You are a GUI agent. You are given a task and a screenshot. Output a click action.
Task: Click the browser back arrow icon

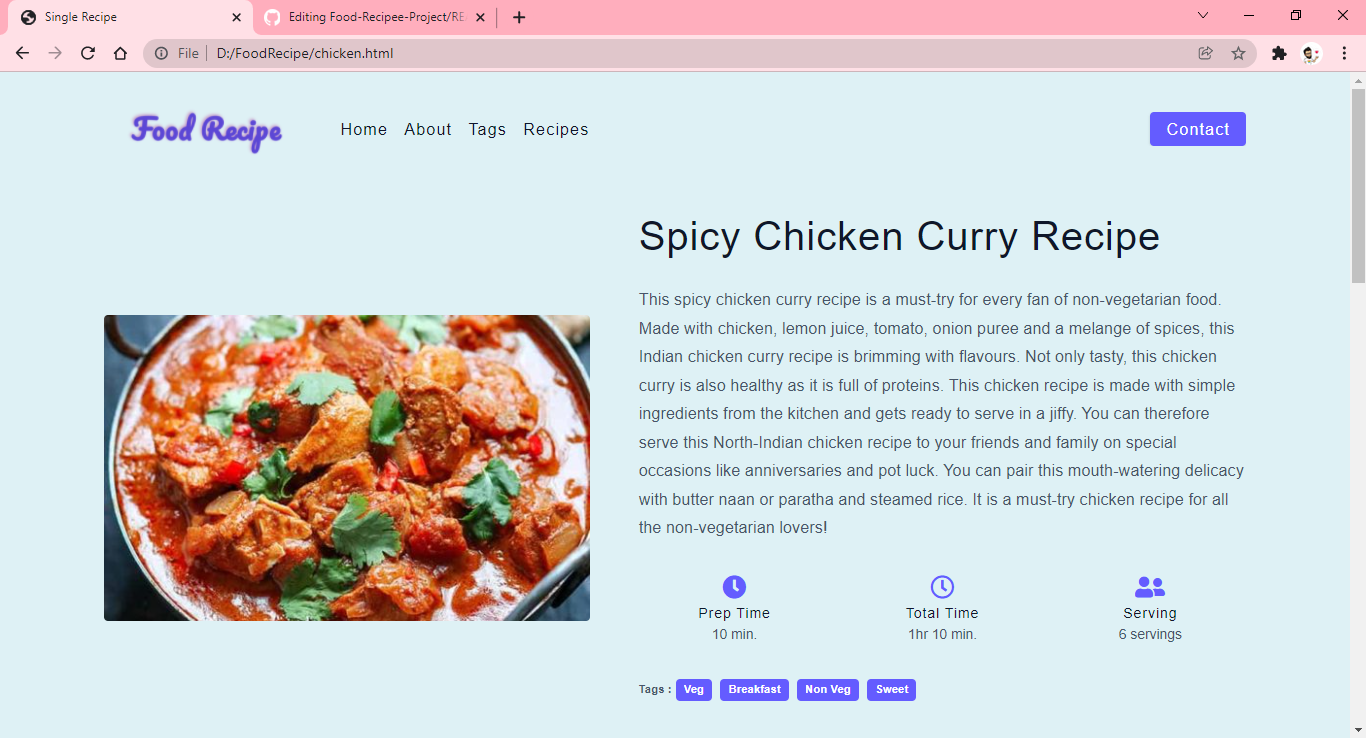click(22, 53)
